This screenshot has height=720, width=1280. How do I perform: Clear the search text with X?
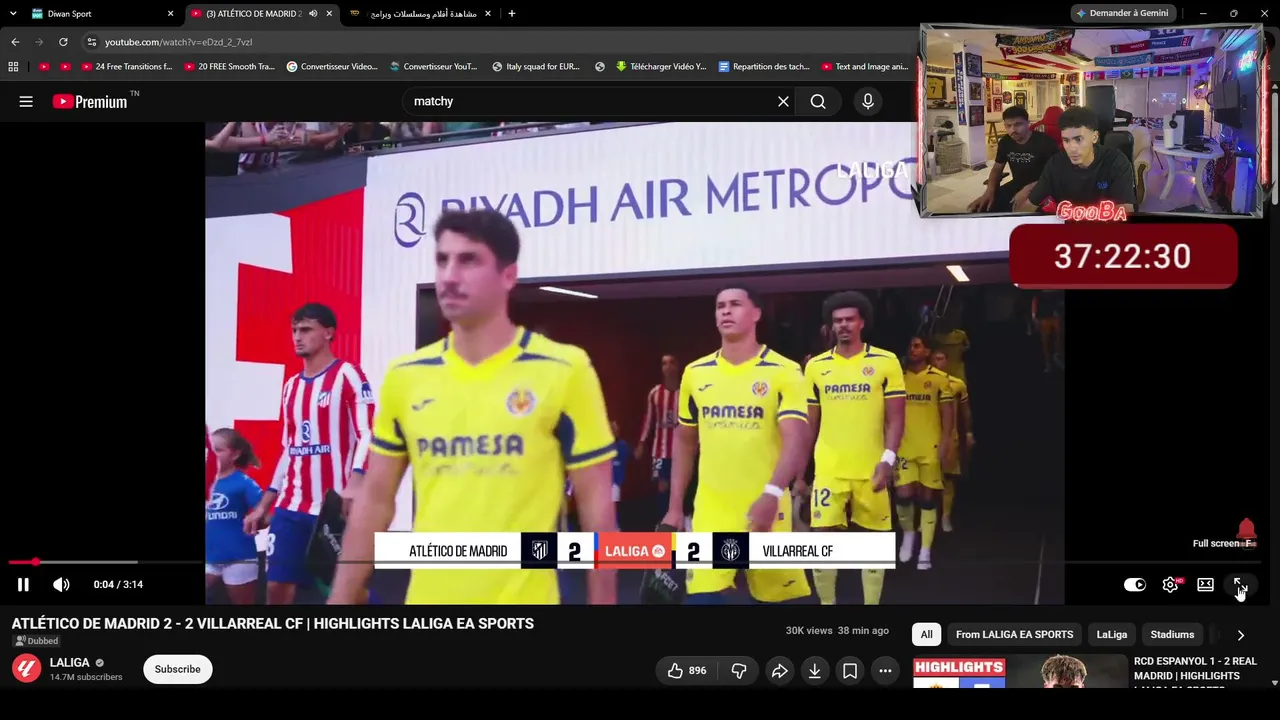(x=783, y=101)
